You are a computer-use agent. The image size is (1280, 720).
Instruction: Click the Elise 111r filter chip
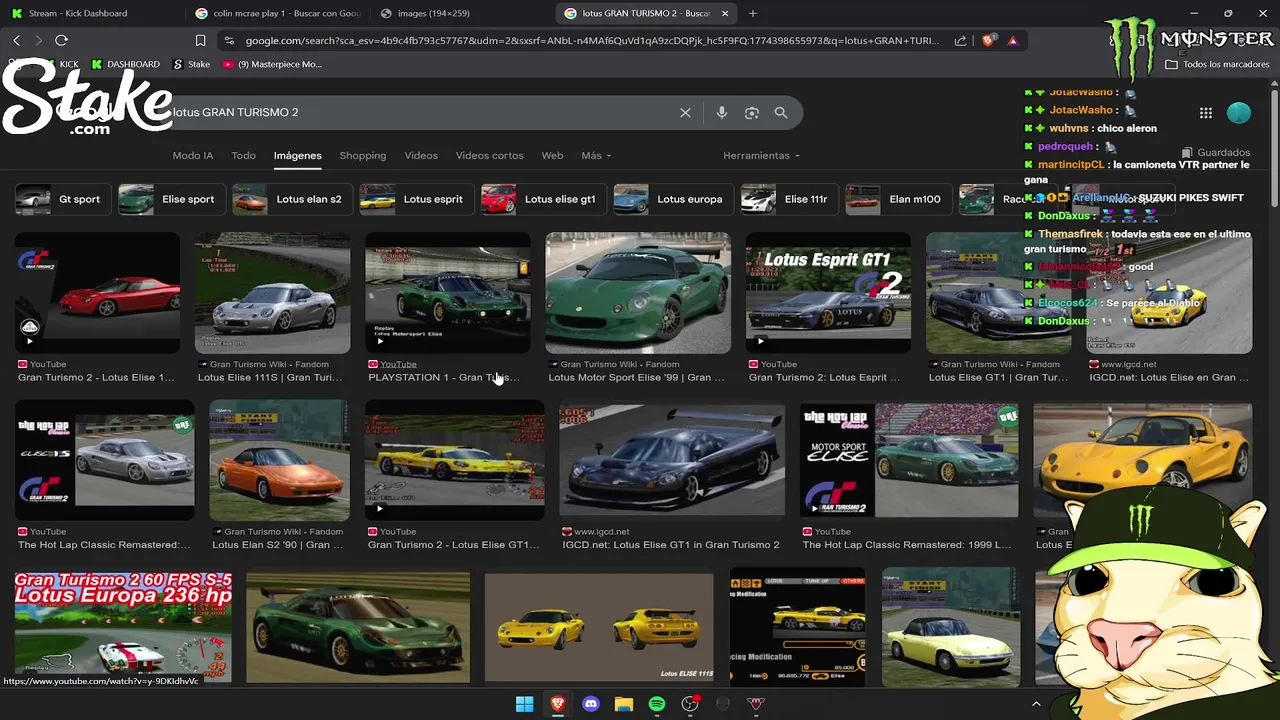coord(788,199)
